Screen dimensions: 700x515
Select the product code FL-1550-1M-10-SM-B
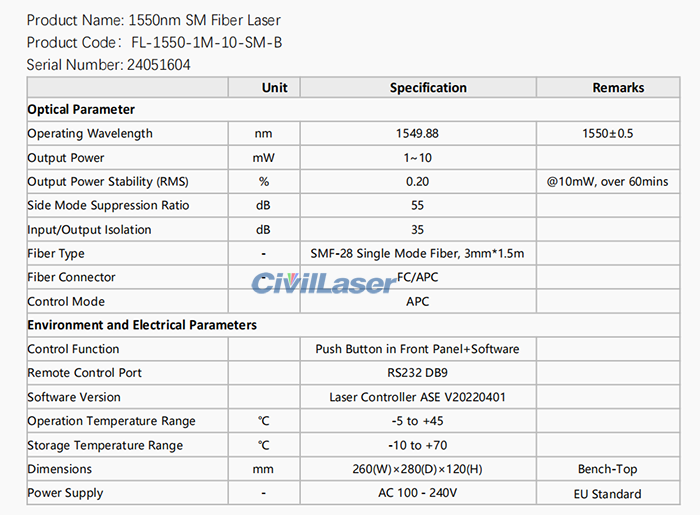point(207,42)
